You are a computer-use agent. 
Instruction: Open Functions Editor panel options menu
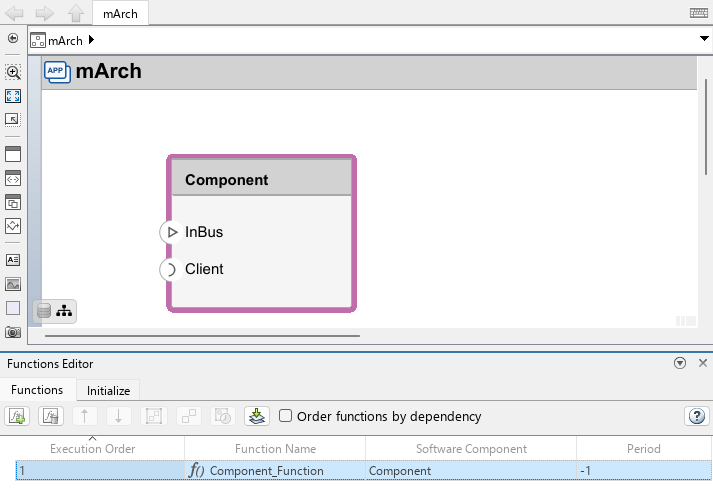pos(680,363)
